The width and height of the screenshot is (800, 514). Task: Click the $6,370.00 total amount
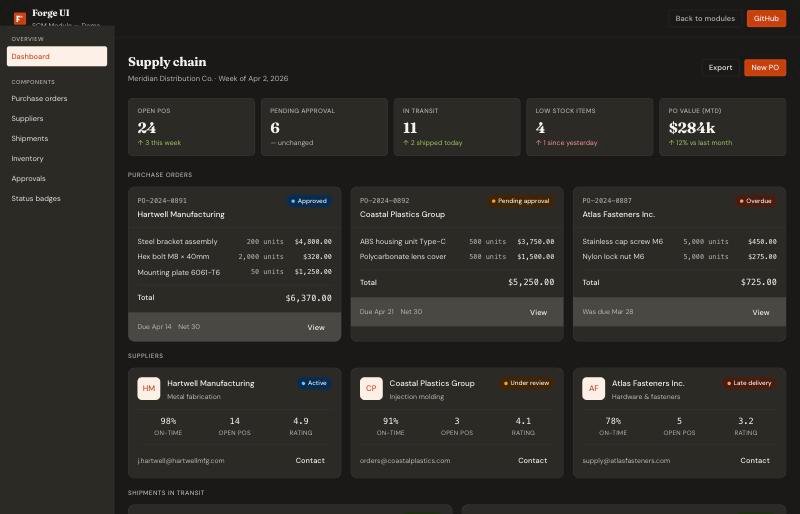(308, 298)
